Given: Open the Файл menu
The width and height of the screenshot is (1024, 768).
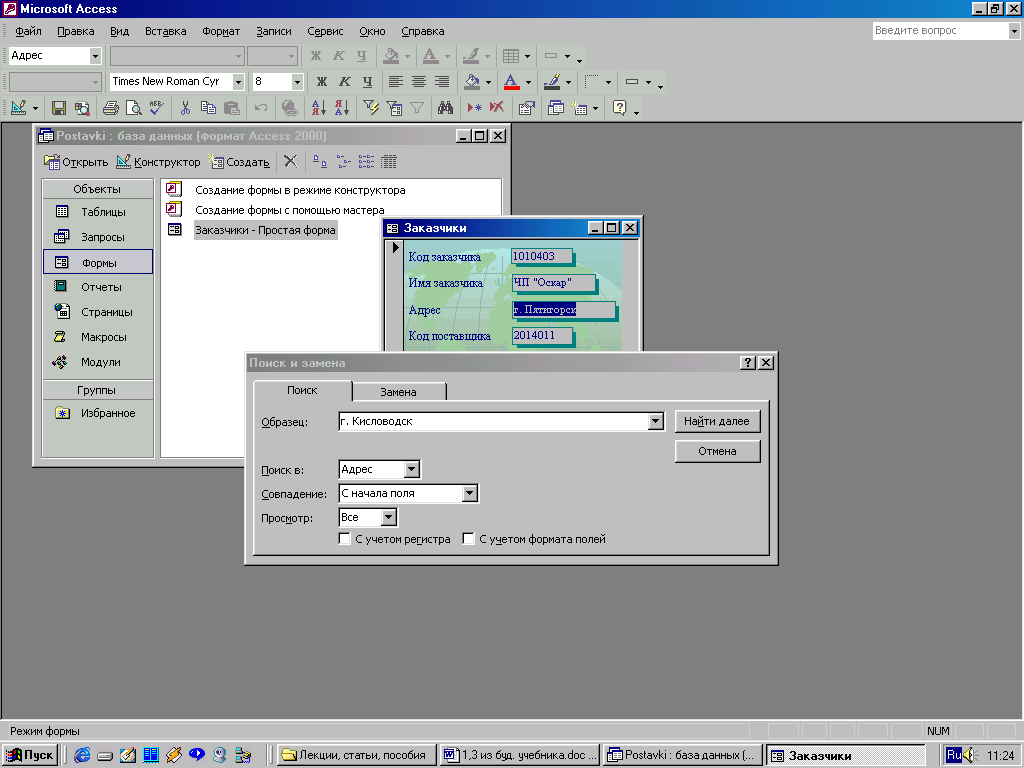Looking at the screenshot, I should coord(28,31).
